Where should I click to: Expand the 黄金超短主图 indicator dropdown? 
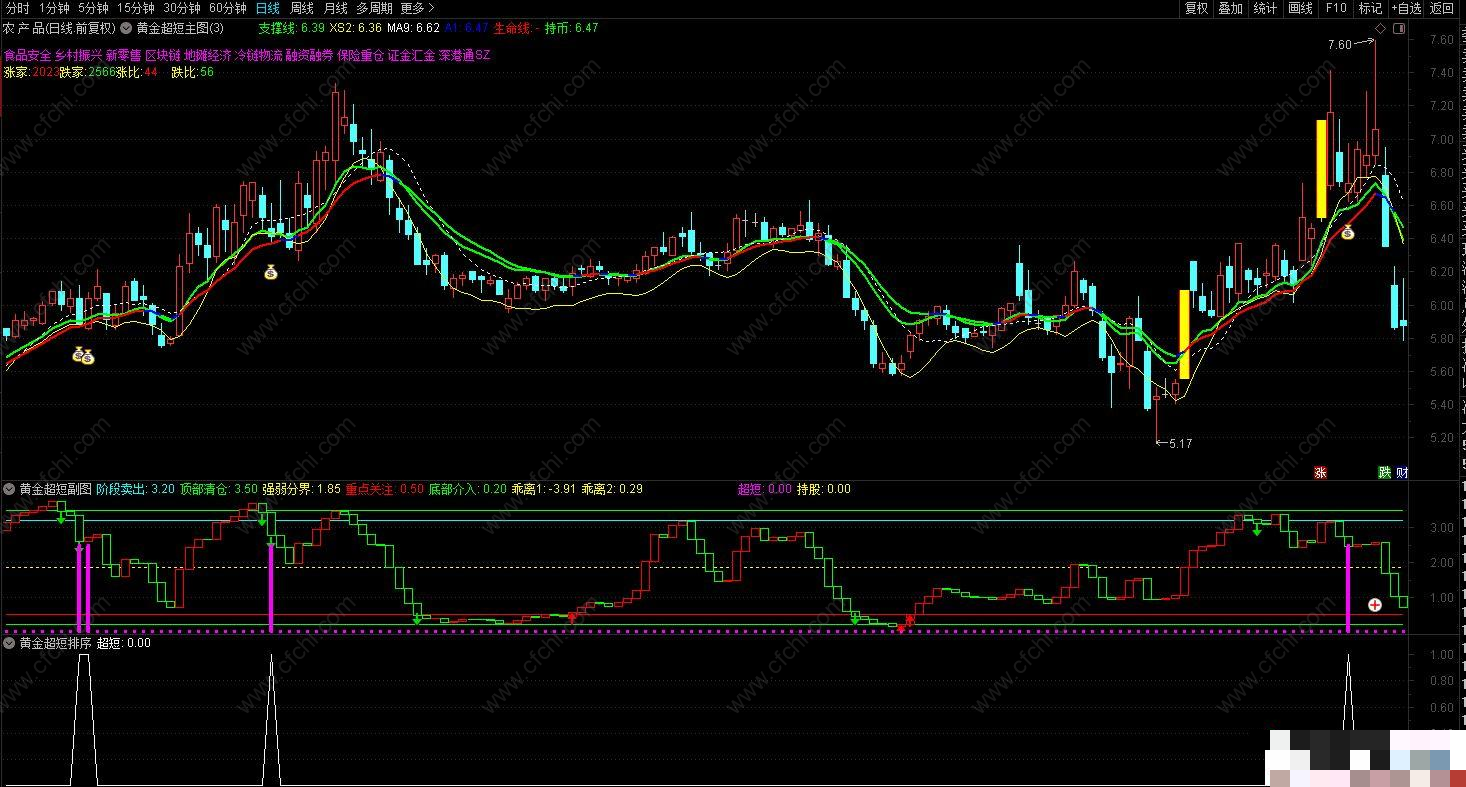click(x=126, y=28)
